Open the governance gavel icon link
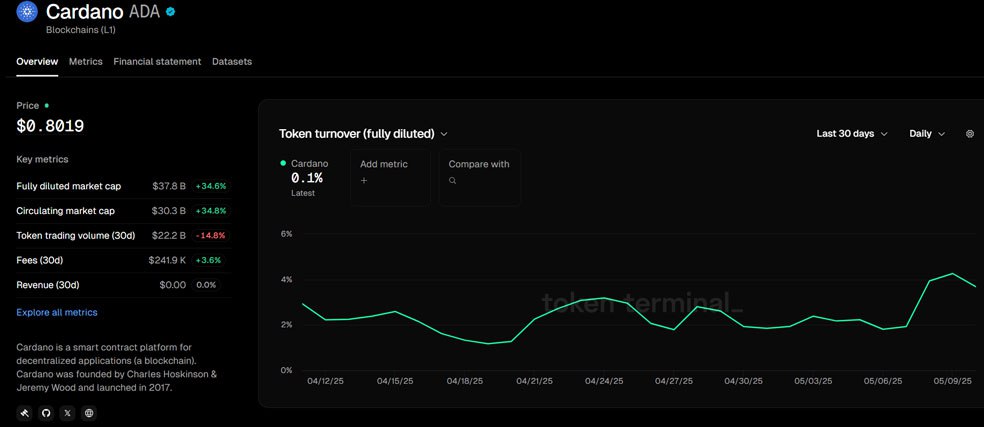 (x=25, y=413)
